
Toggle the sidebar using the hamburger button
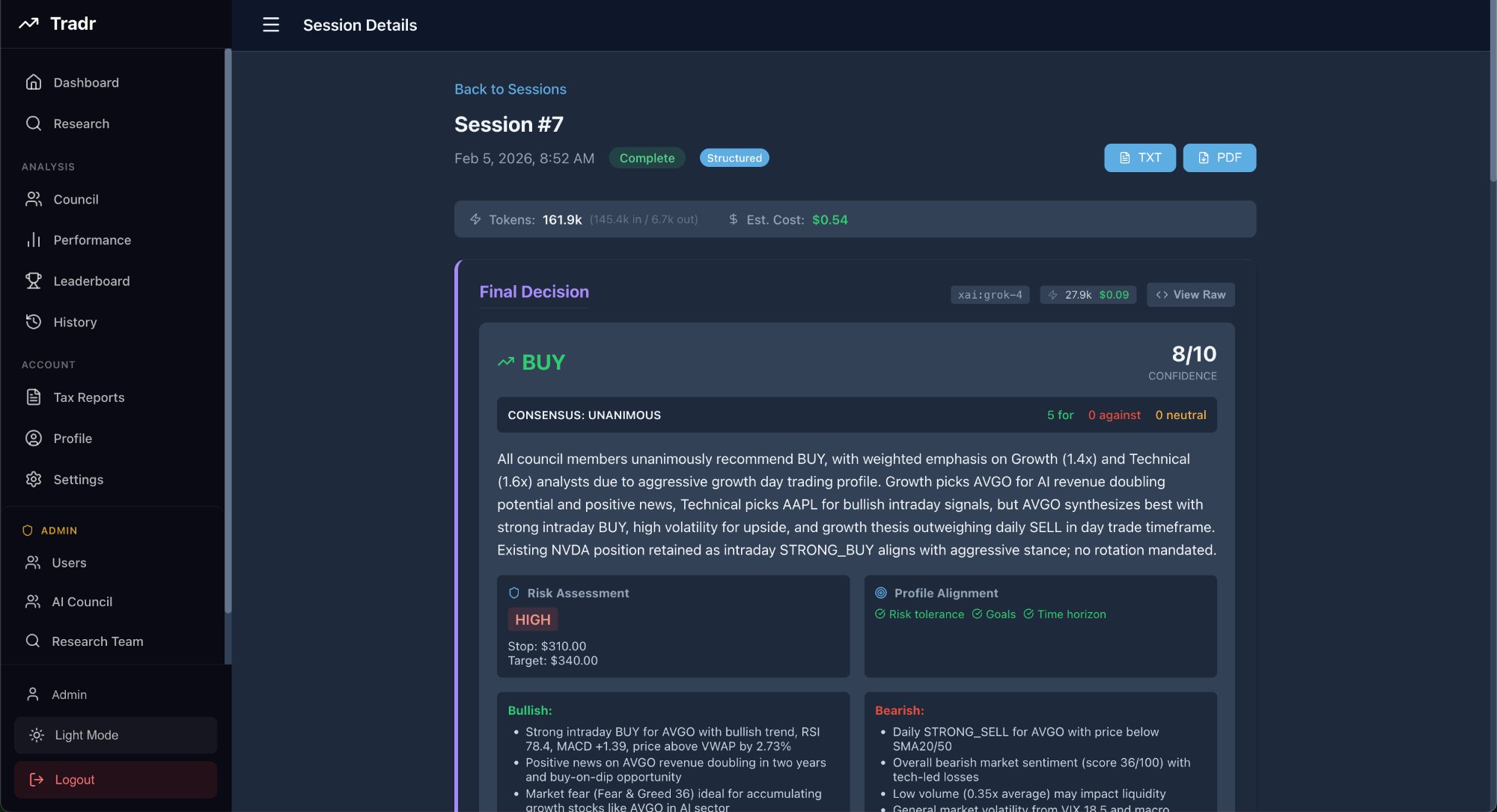pyautogui.click(x=270, y=24)
